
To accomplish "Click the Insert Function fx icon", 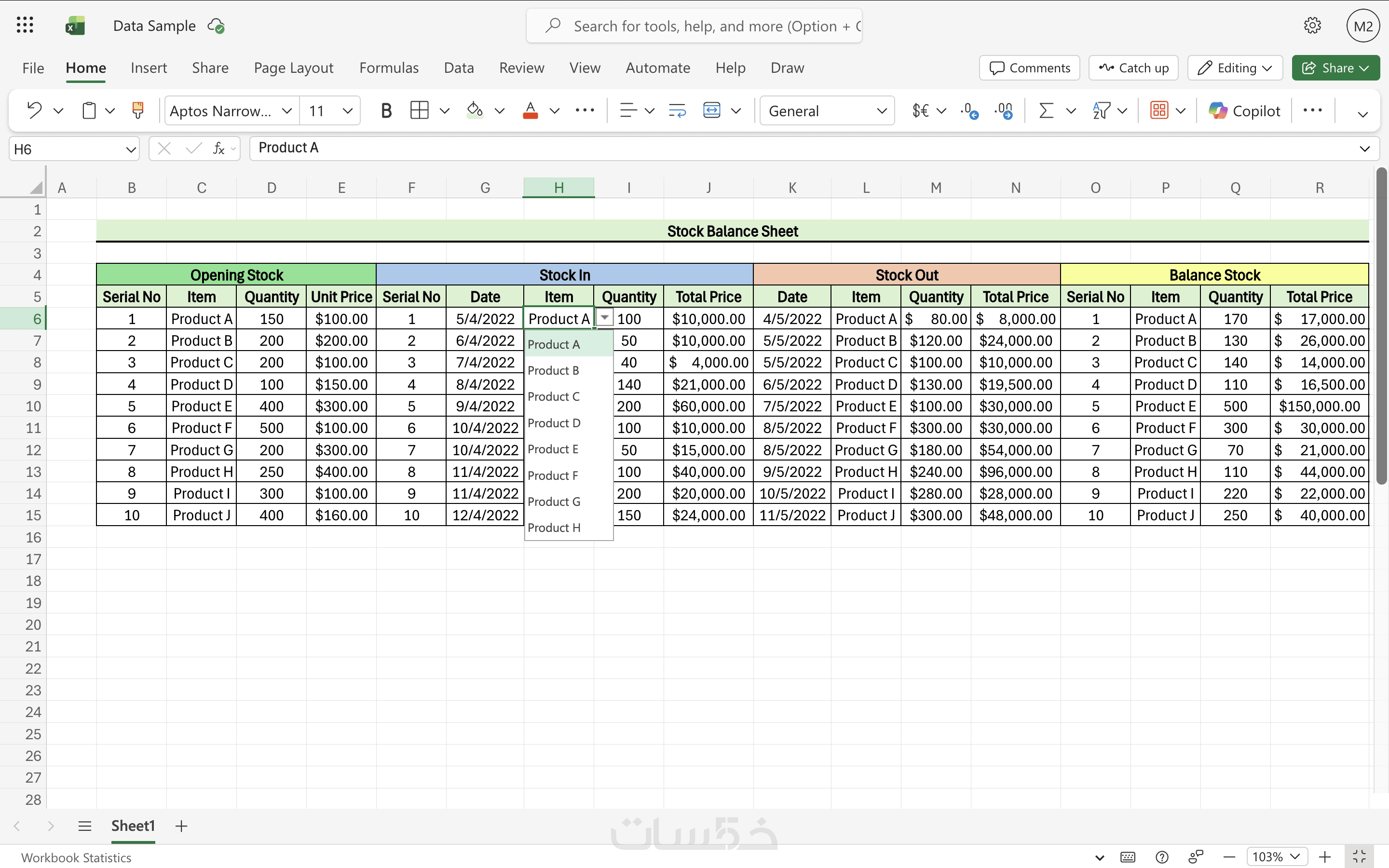I will click(x=218, y=149).
